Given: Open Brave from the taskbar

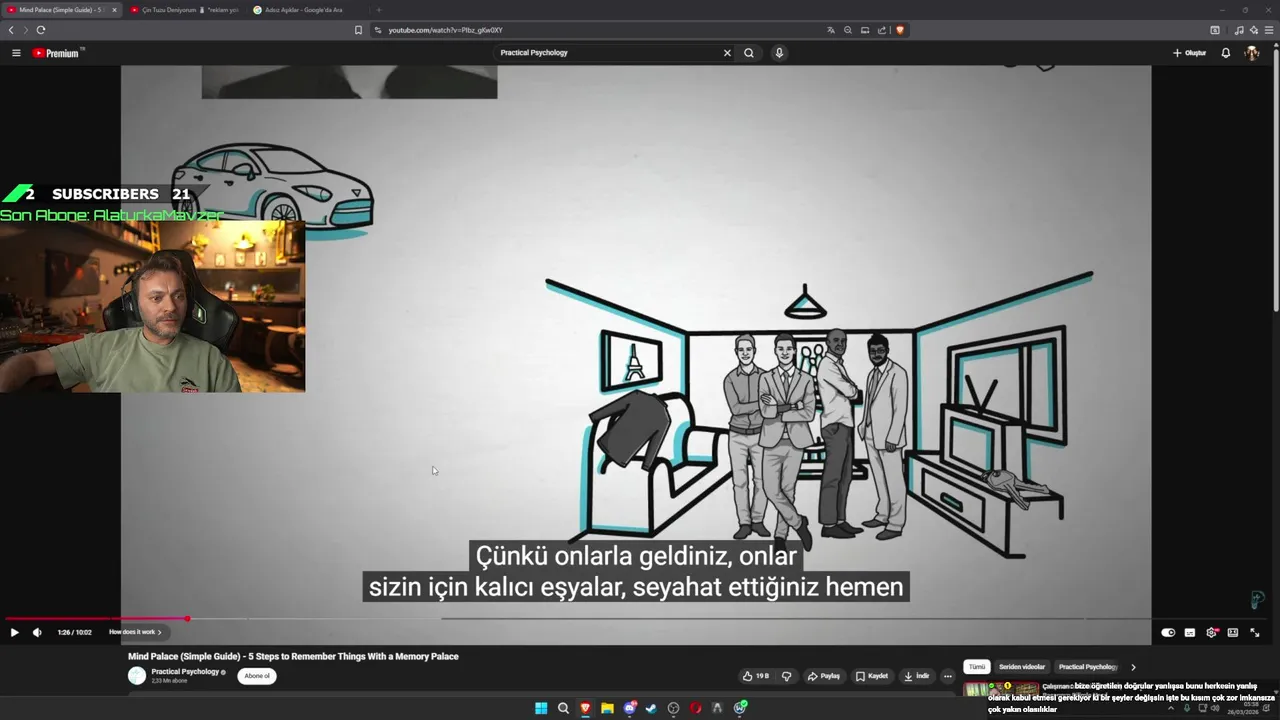Looking at the screenshot, I should pyautogui.click(x=585, y=708).
